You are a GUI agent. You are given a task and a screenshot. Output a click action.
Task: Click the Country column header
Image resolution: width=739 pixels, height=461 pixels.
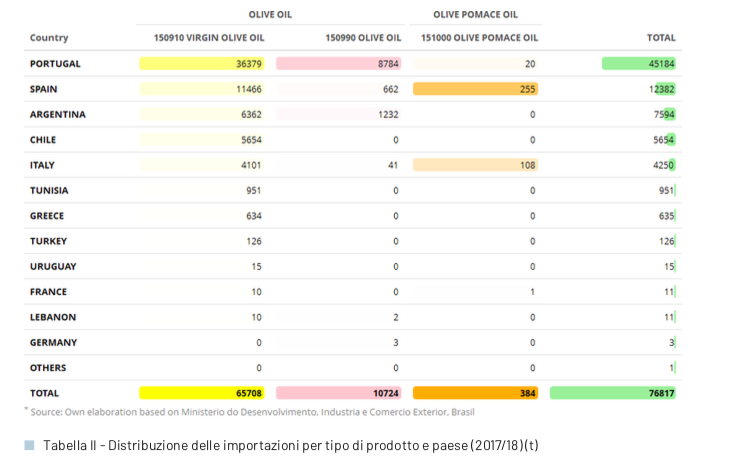click(49, 38)
